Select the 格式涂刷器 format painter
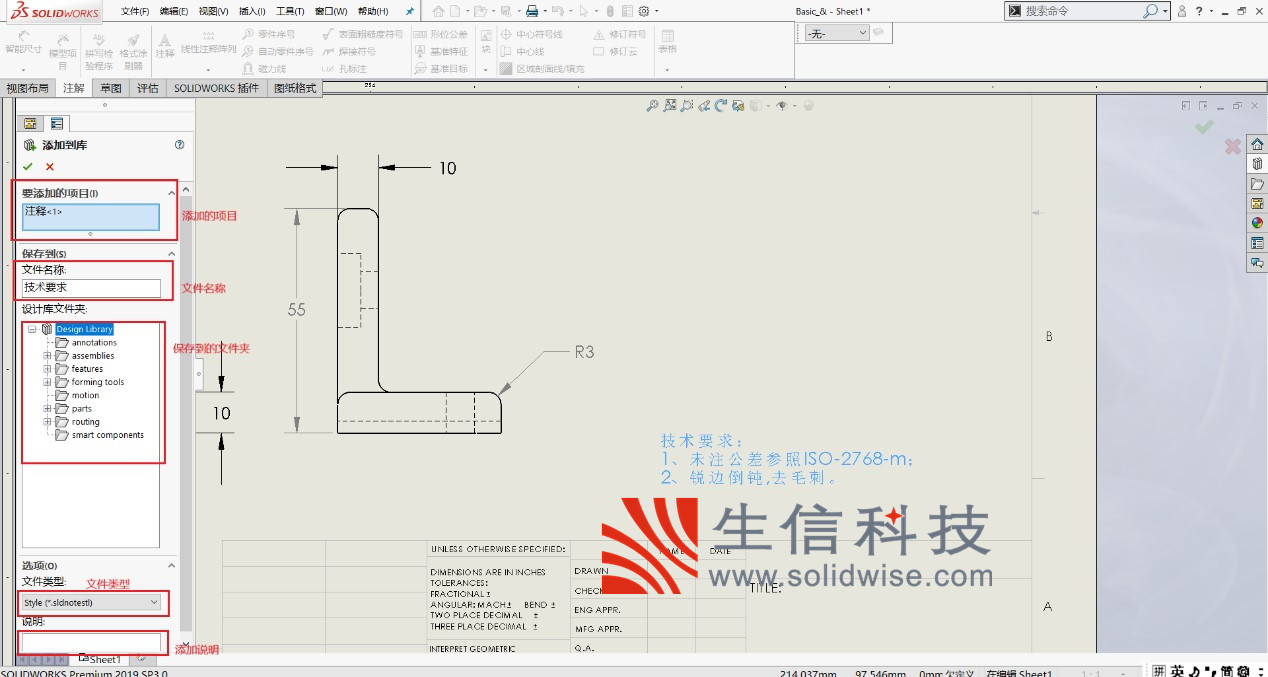Image resolution: width=1268 pixels, height=677 pixels. (133, 50)
